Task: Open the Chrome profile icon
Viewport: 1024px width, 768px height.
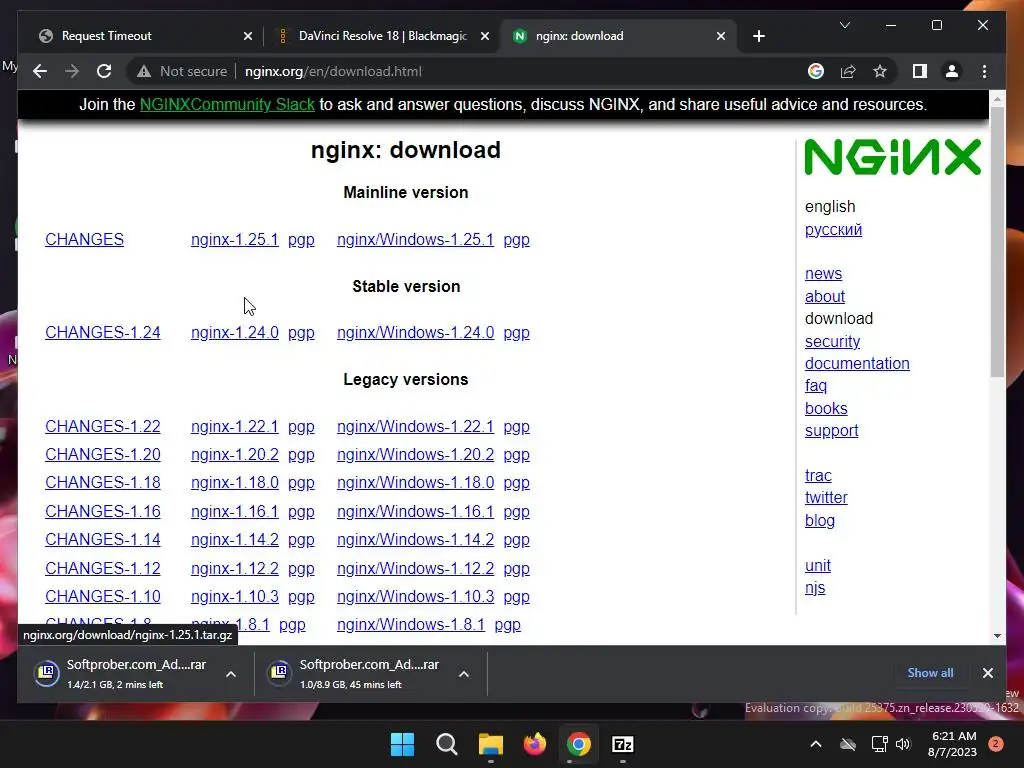Action: click(952, 71)
